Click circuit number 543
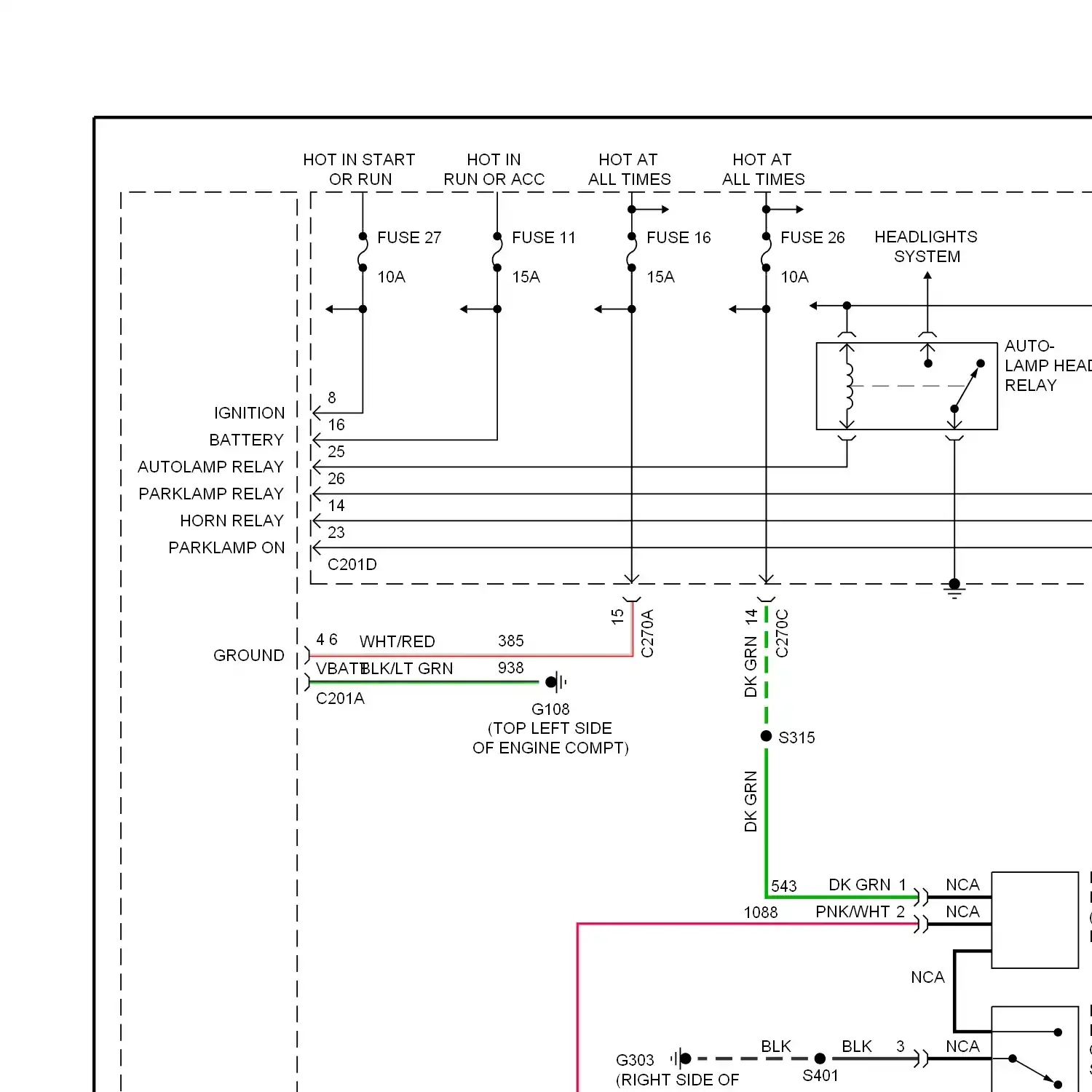The width and height of the screenshot is (1092, 1092). pyautogui.click(x=784, y=887)
